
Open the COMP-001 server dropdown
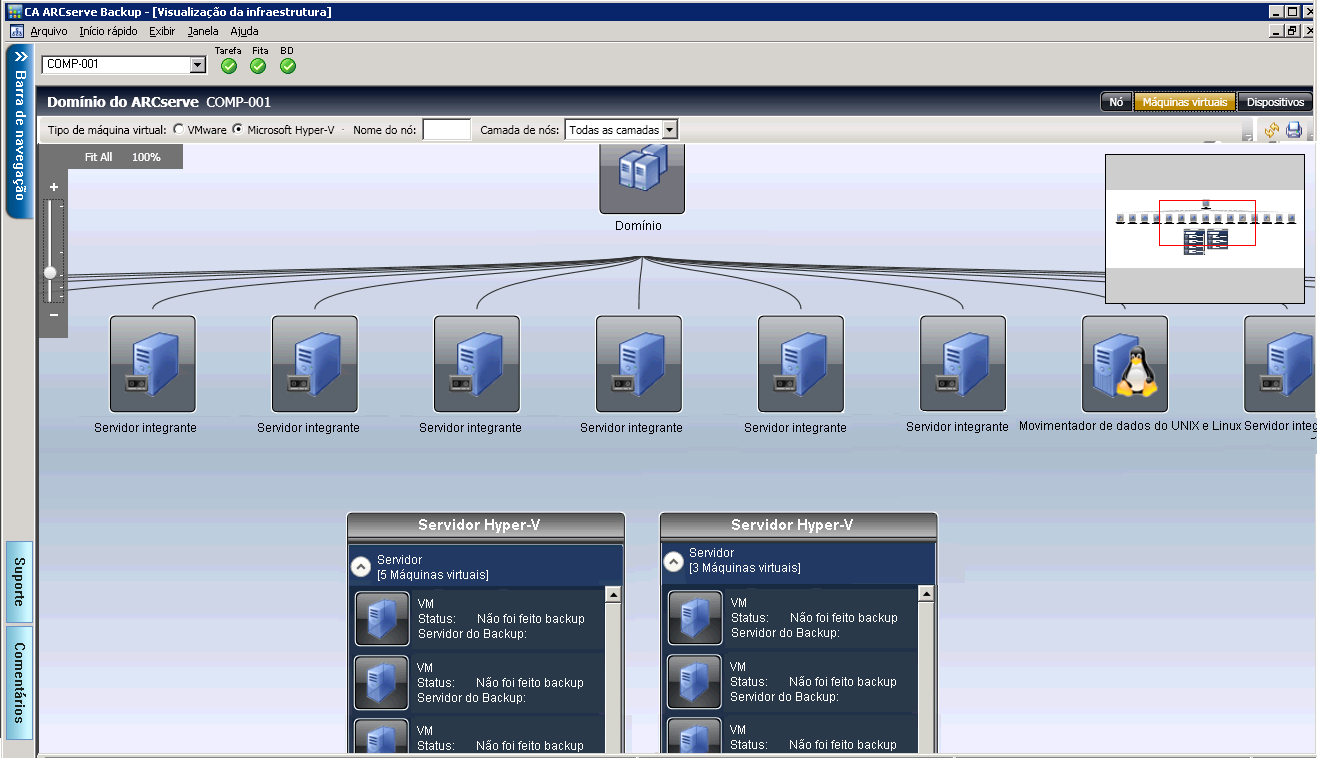[197, 65]
